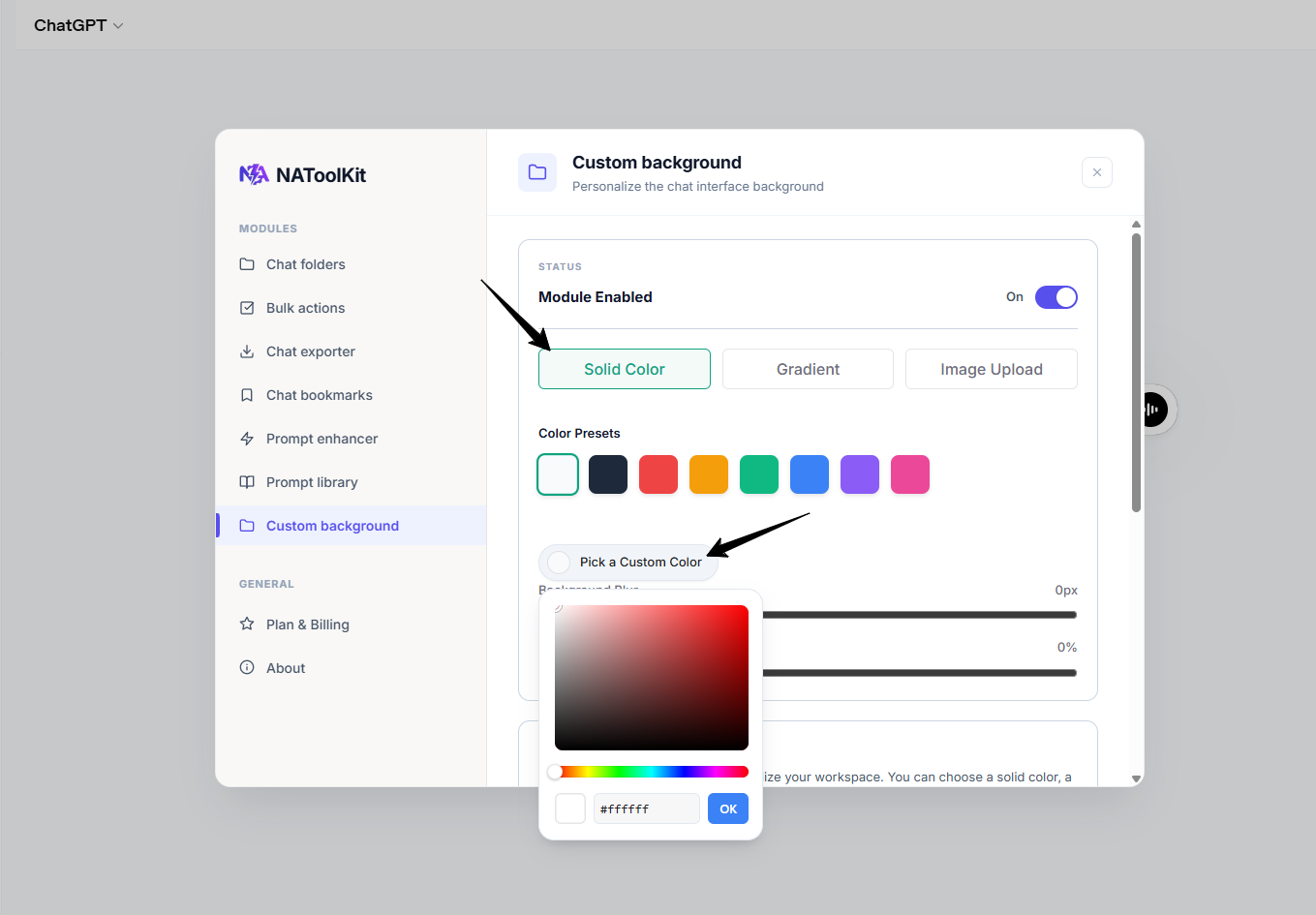Toggle the Module Enabled switch
The width and height of the screenshot is (1316, 915).
click(1056, 297)
